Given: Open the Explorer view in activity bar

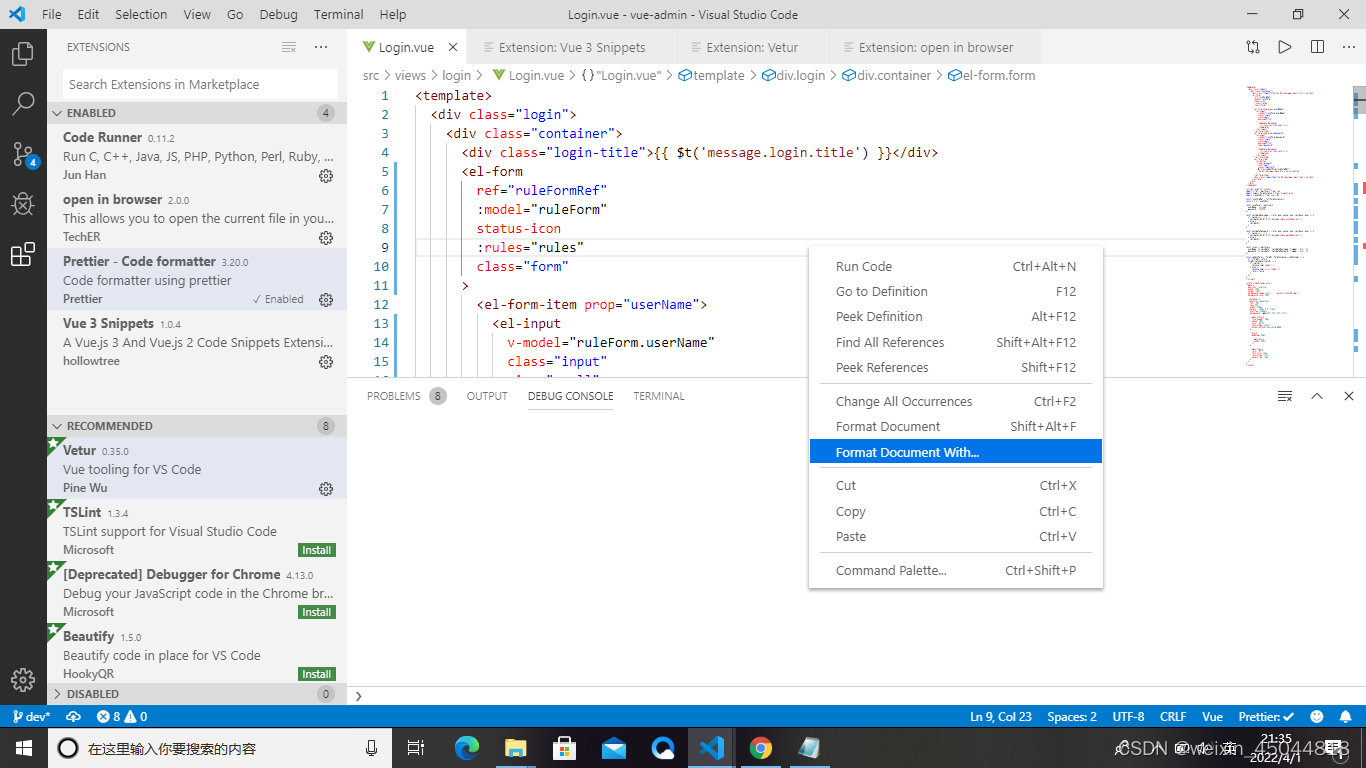Looking at the screenshot, I should point(22,53).
